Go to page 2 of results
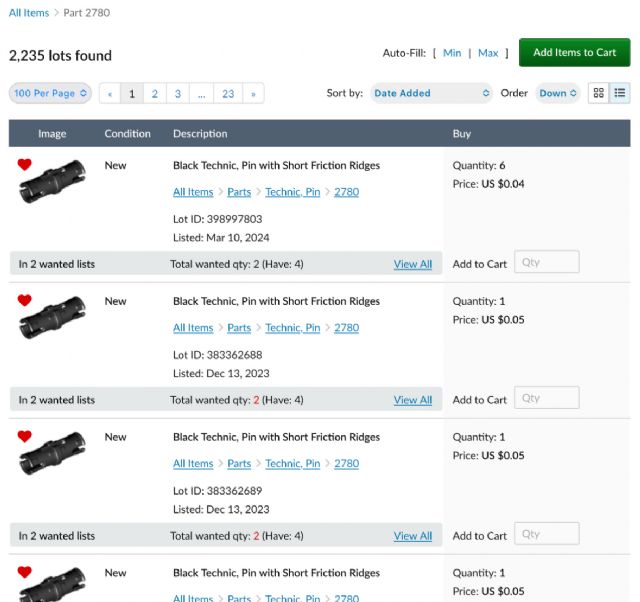The height and width of the screenshot is (602, 640). tap(154, 94)
